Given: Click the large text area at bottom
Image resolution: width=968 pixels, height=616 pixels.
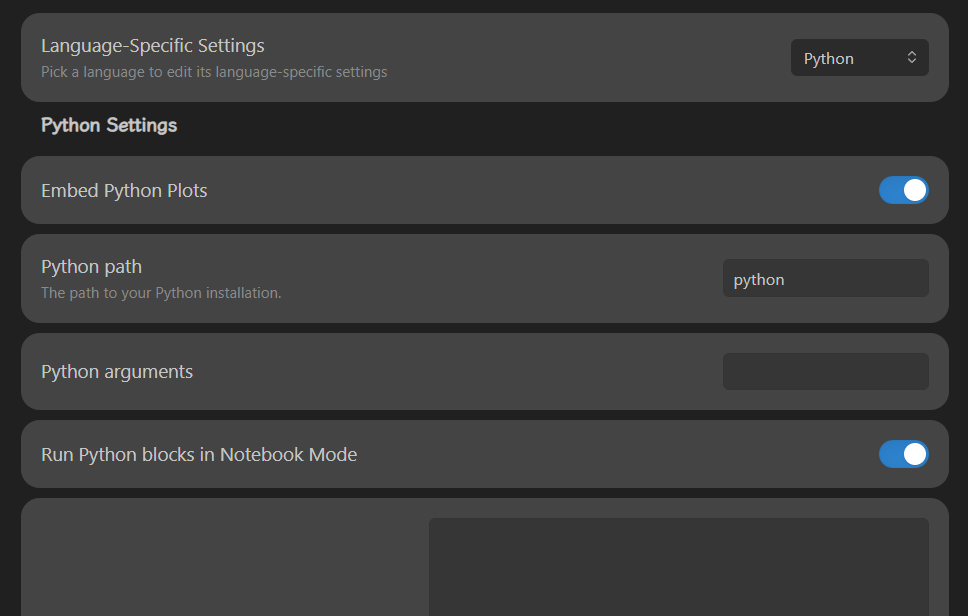Looking at the screenshot, I should pyautogui.click(x=678, y=567).
